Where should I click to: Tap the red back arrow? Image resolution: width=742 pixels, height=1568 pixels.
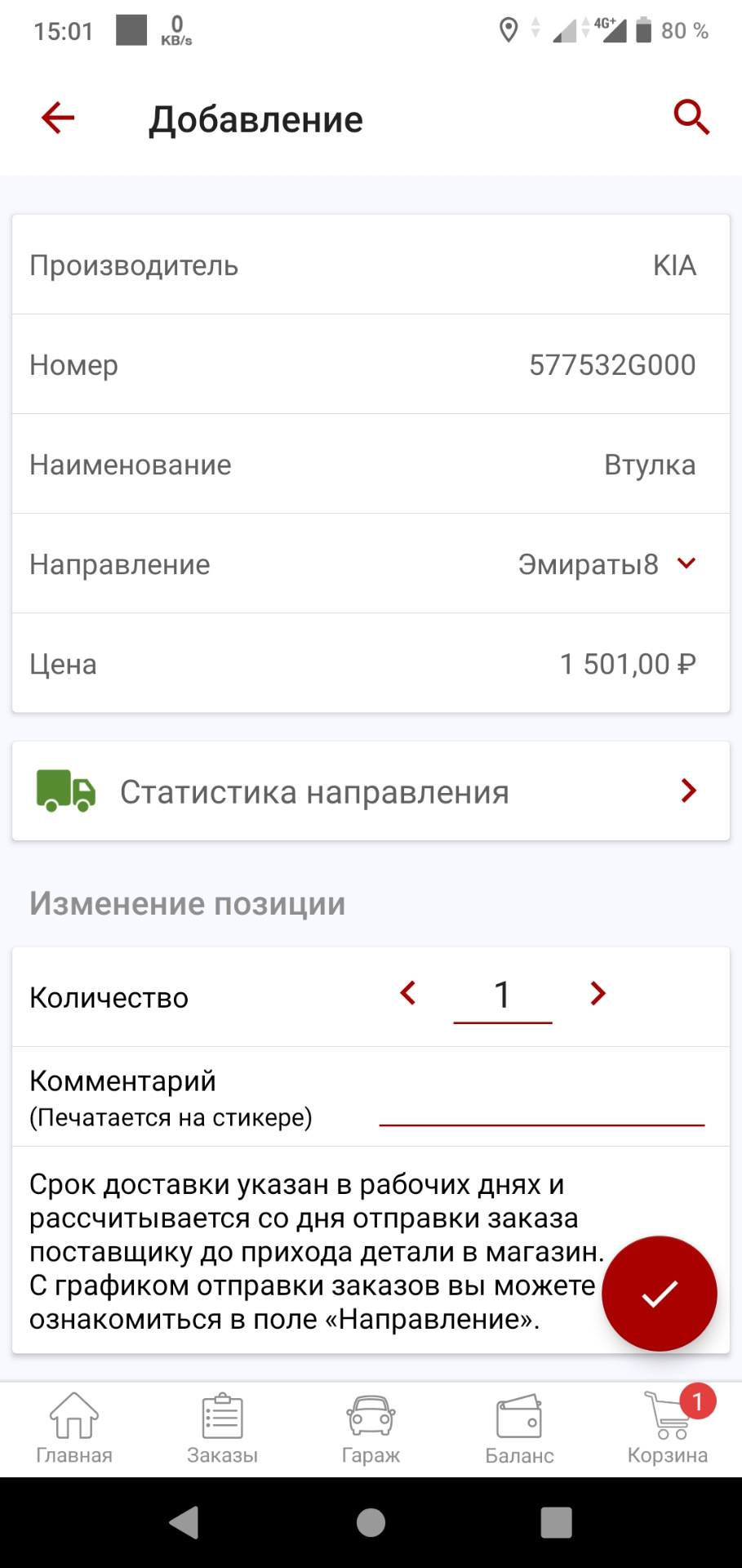(58, 118)
